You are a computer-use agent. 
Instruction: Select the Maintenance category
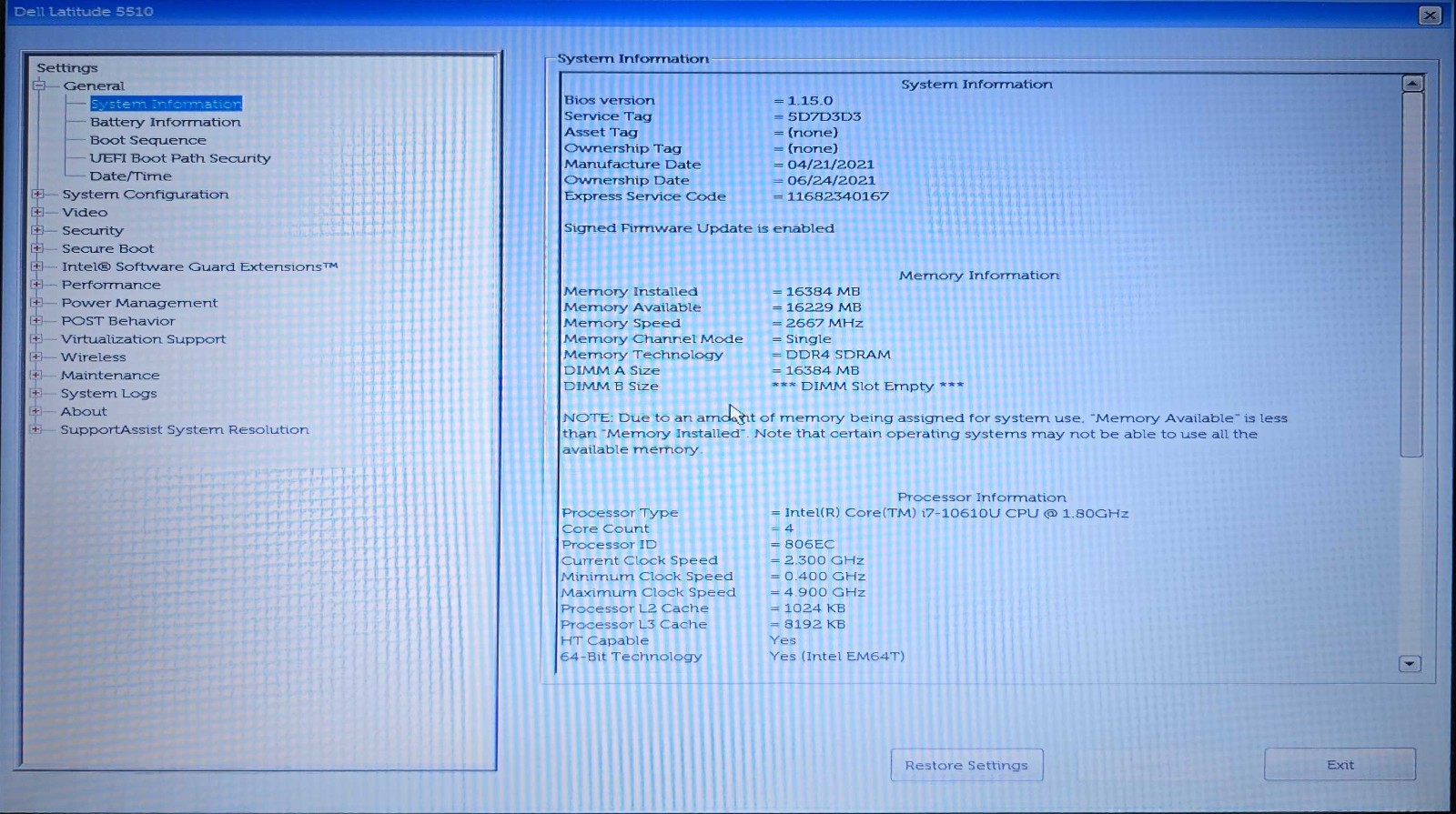click(x=110, y=375)
